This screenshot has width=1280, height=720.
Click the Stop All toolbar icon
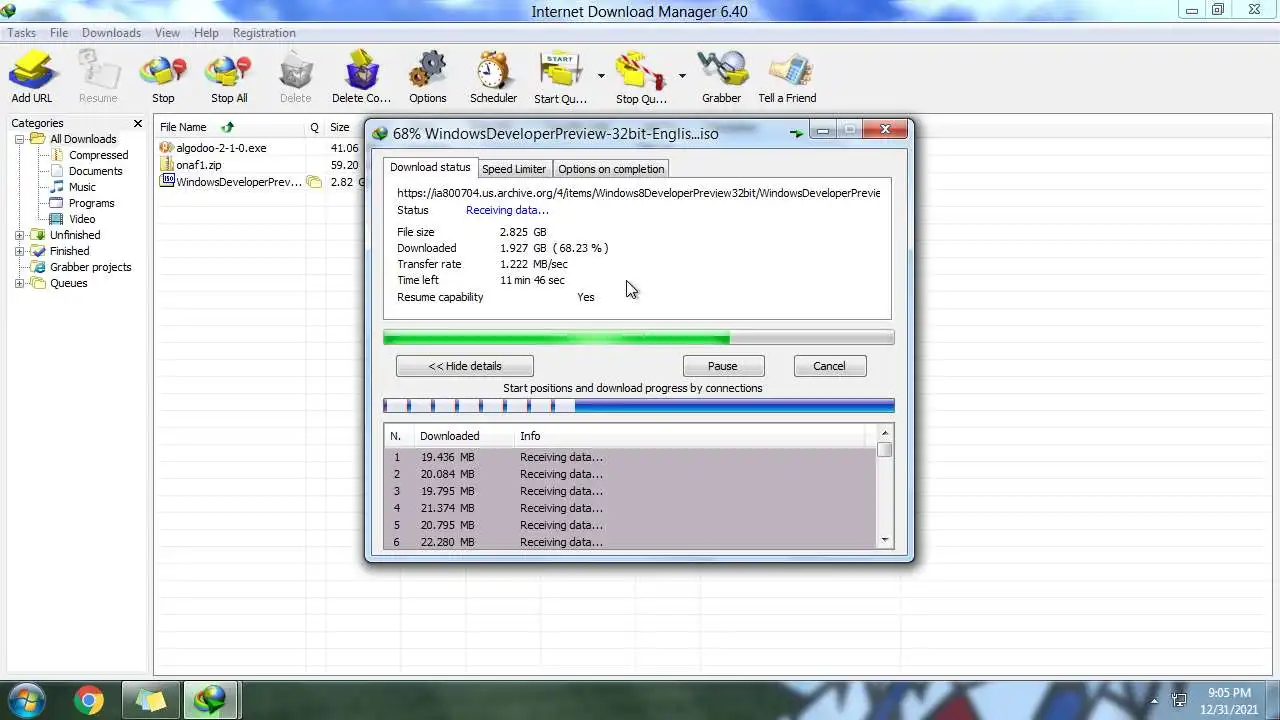[229, 78]
